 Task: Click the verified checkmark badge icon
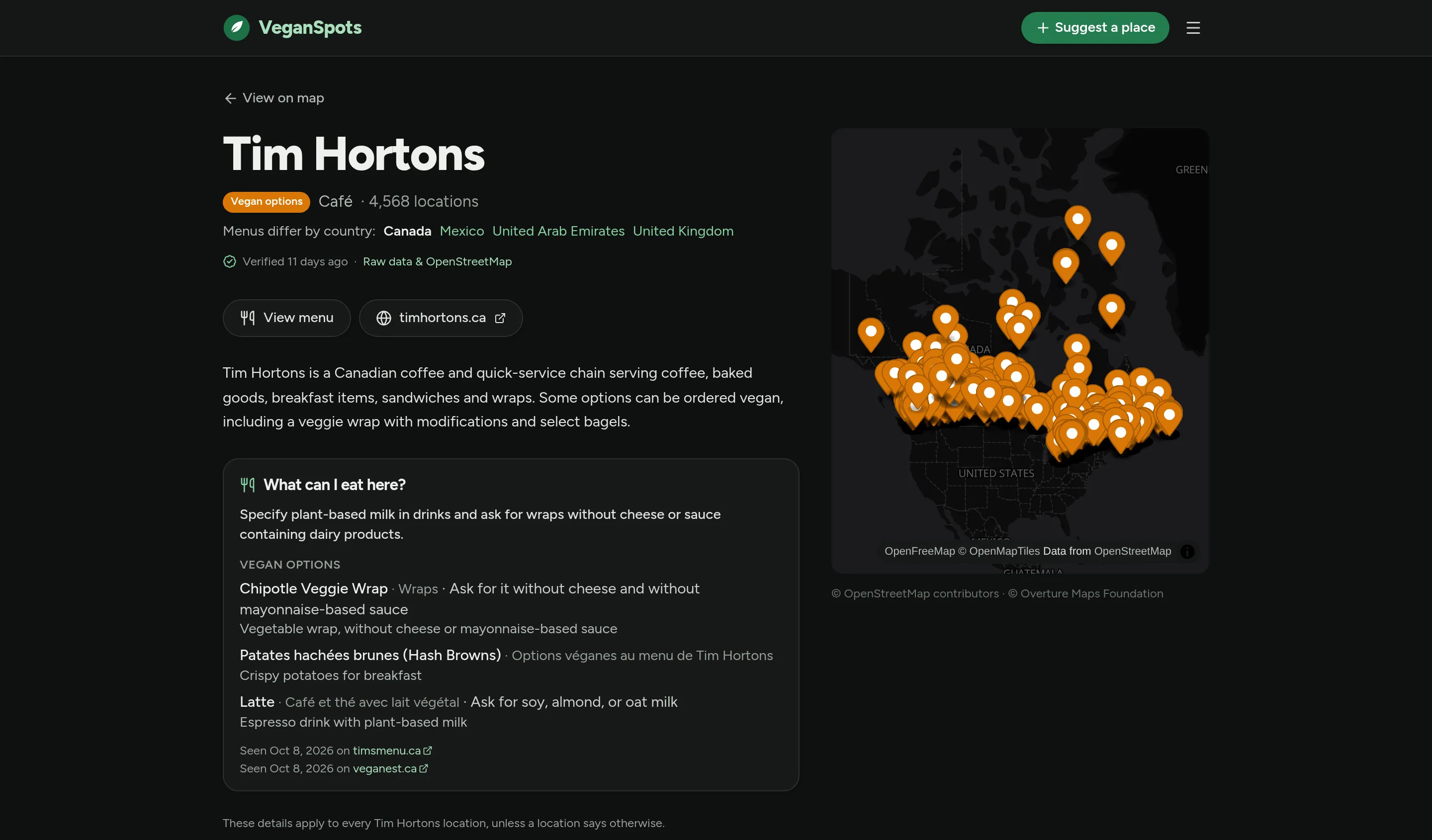230,261
